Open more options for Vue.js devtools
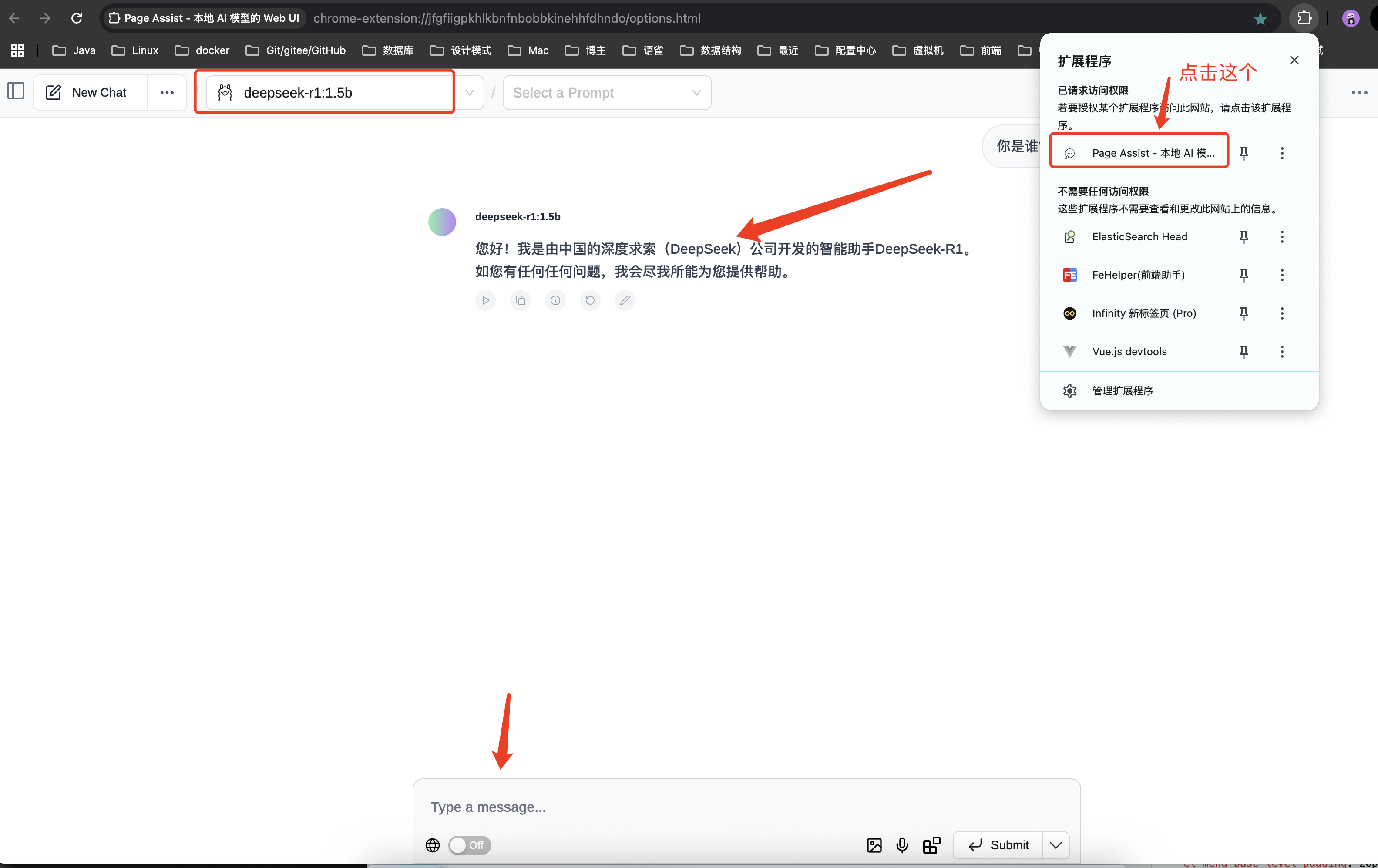 pyautogui.click(x=1282, y=351)
